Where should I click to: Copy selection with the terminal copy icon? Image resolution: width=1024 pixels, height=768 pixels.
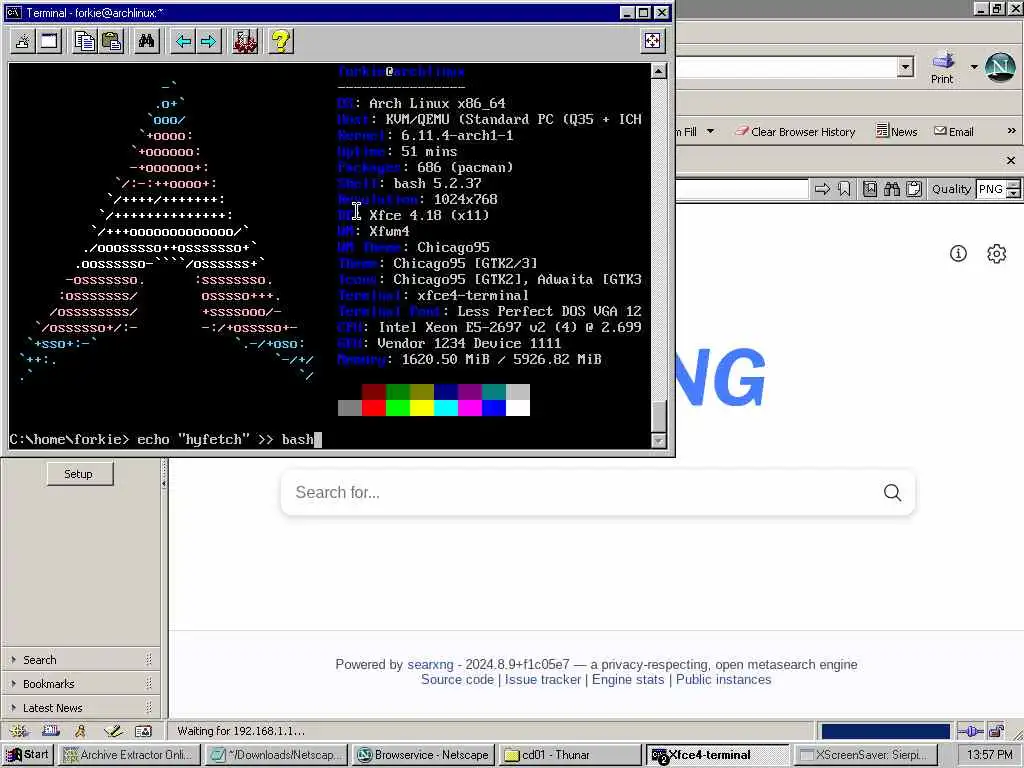84,42
